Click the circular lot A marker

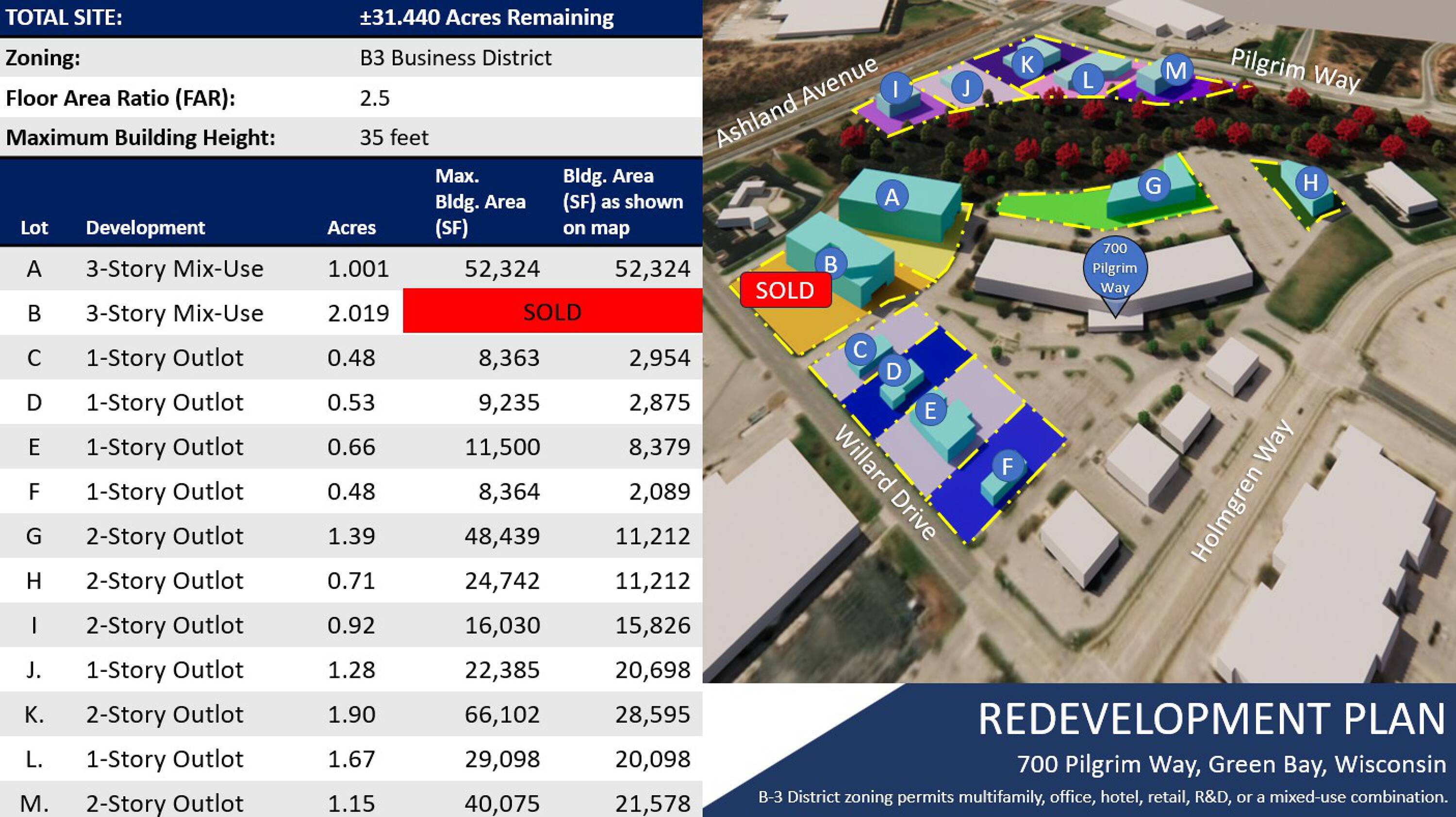[x=892, y=196]
